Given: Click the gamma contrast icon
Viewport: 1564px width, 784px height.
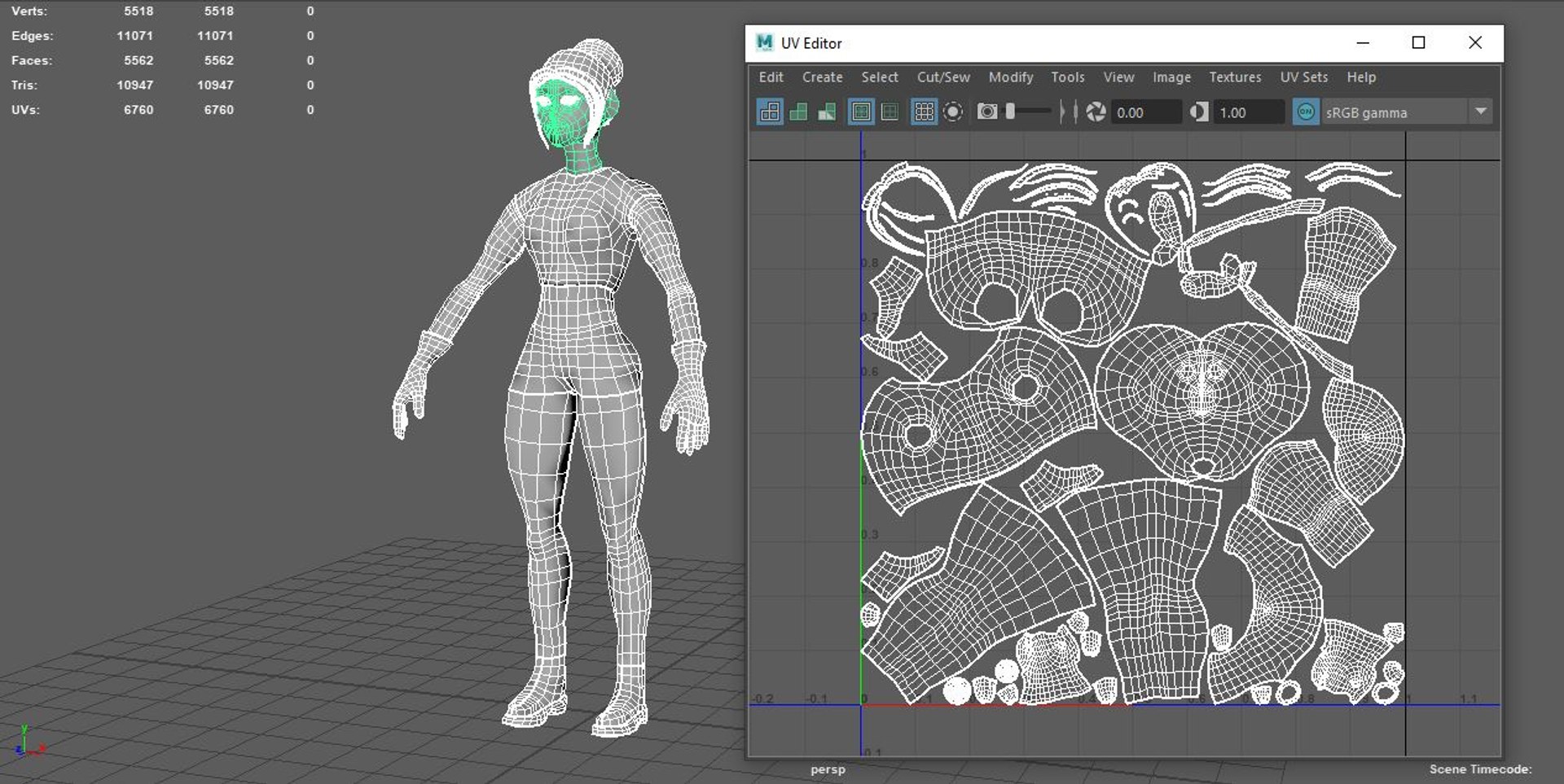Looking at the screenshot, I should coord(1199,112).
